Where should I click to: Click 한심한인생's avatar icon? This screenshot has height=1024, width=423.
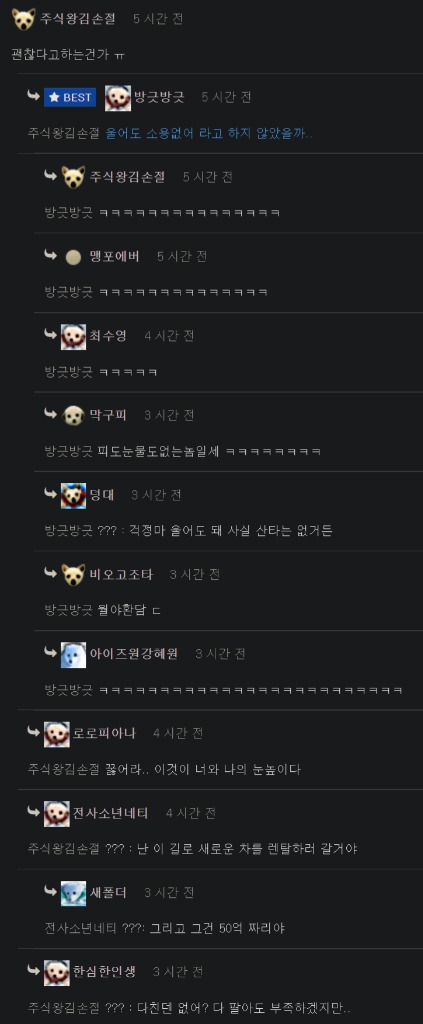click(x=57, y=972)
